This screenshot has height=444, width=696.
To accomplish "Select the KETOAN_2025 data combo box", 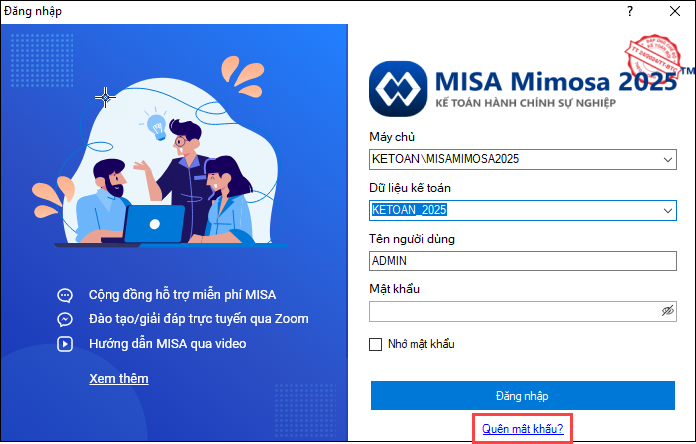I will coord(522,210).
